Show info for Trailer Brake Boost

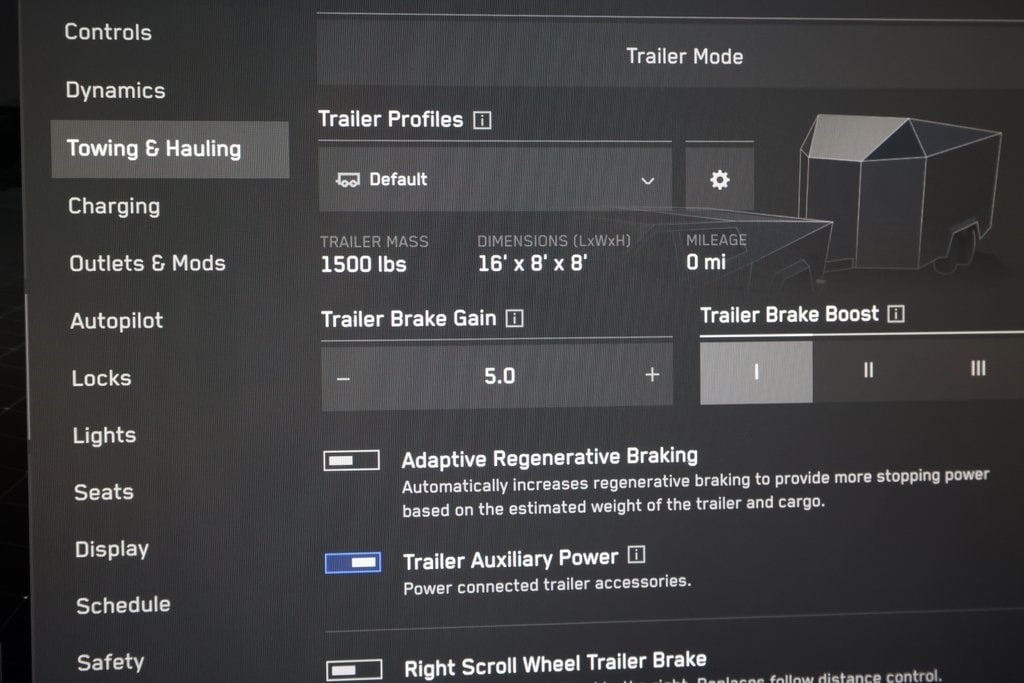click(896, 314)
